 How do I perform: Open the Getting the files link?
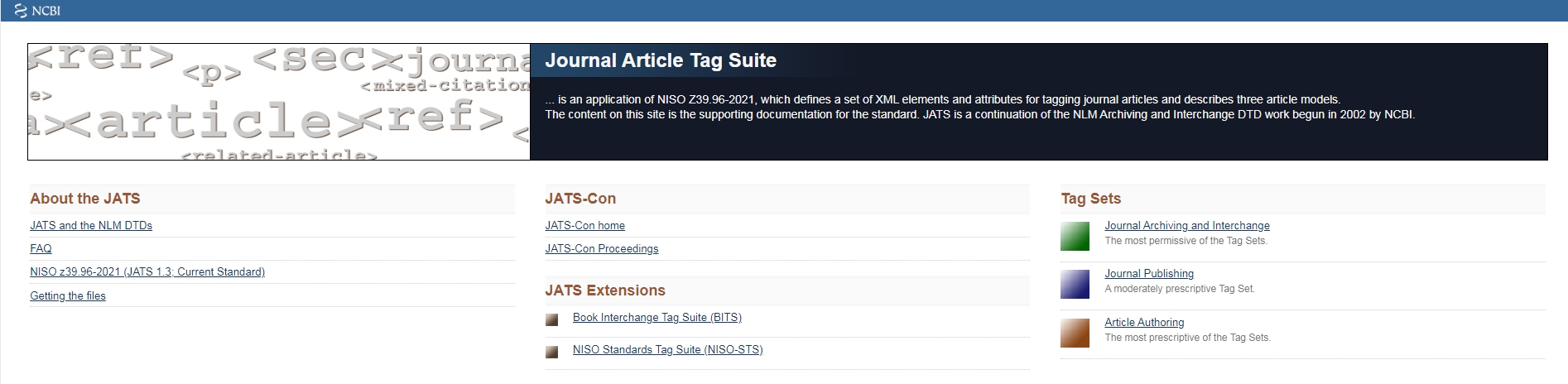coord(68,295)
